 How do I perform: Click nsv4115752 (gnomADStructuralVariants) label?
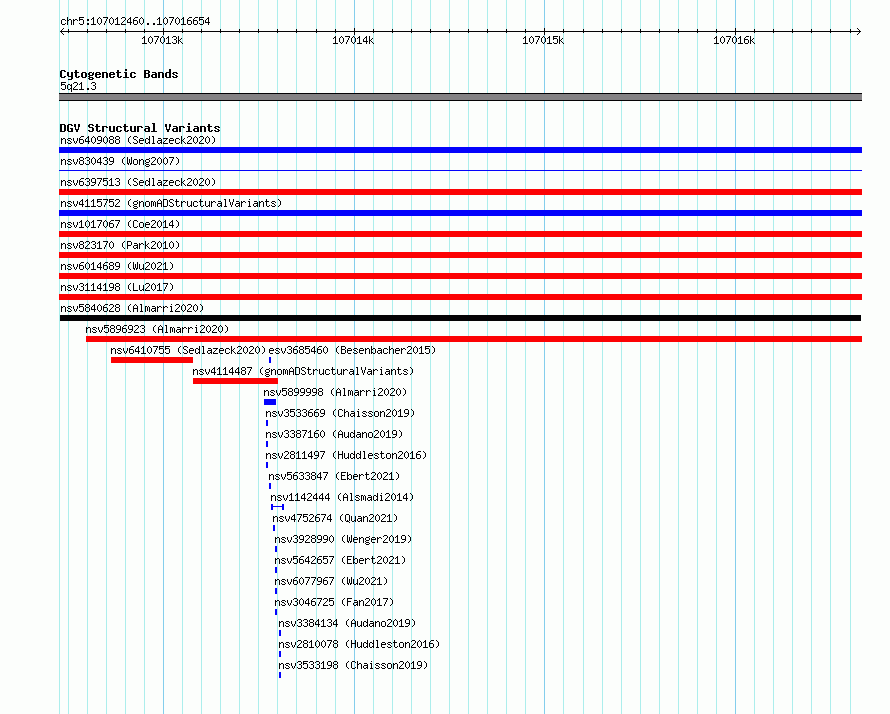click(x=171, y=203)
